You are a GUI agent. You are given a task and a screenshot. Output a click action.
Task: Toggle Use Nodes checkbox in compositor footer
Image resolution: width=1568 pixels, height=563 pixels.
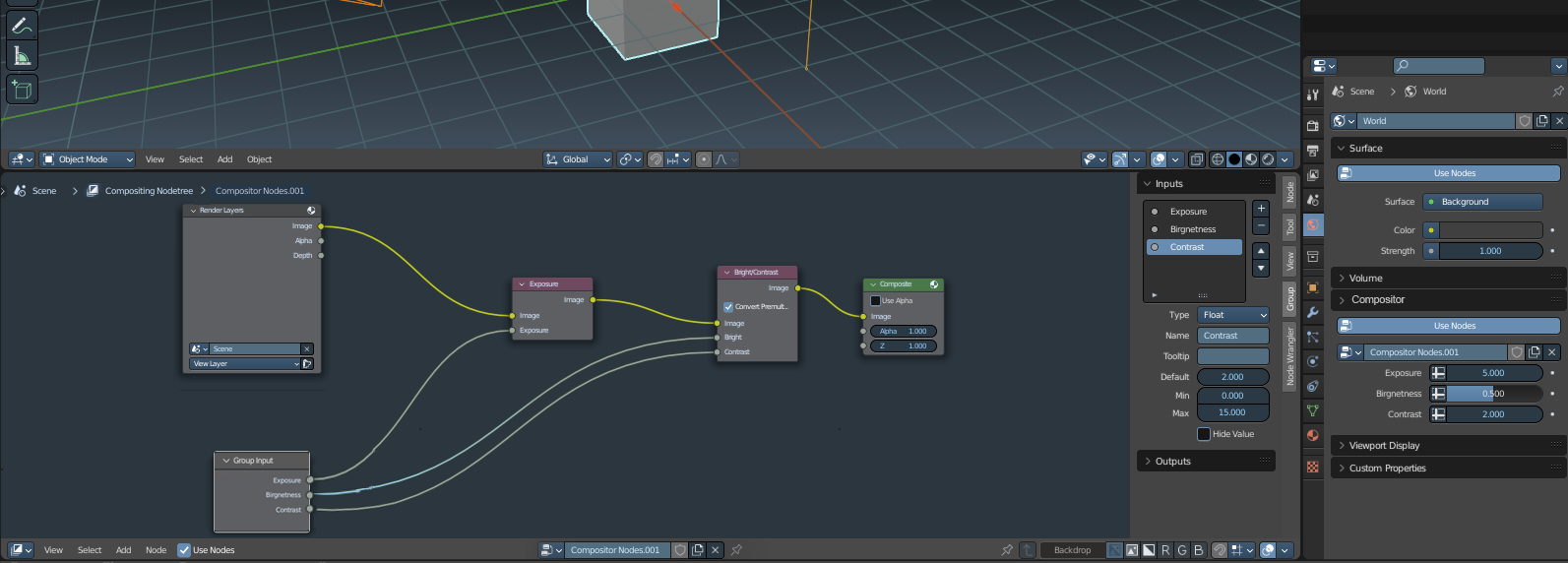tap(184, 550)
